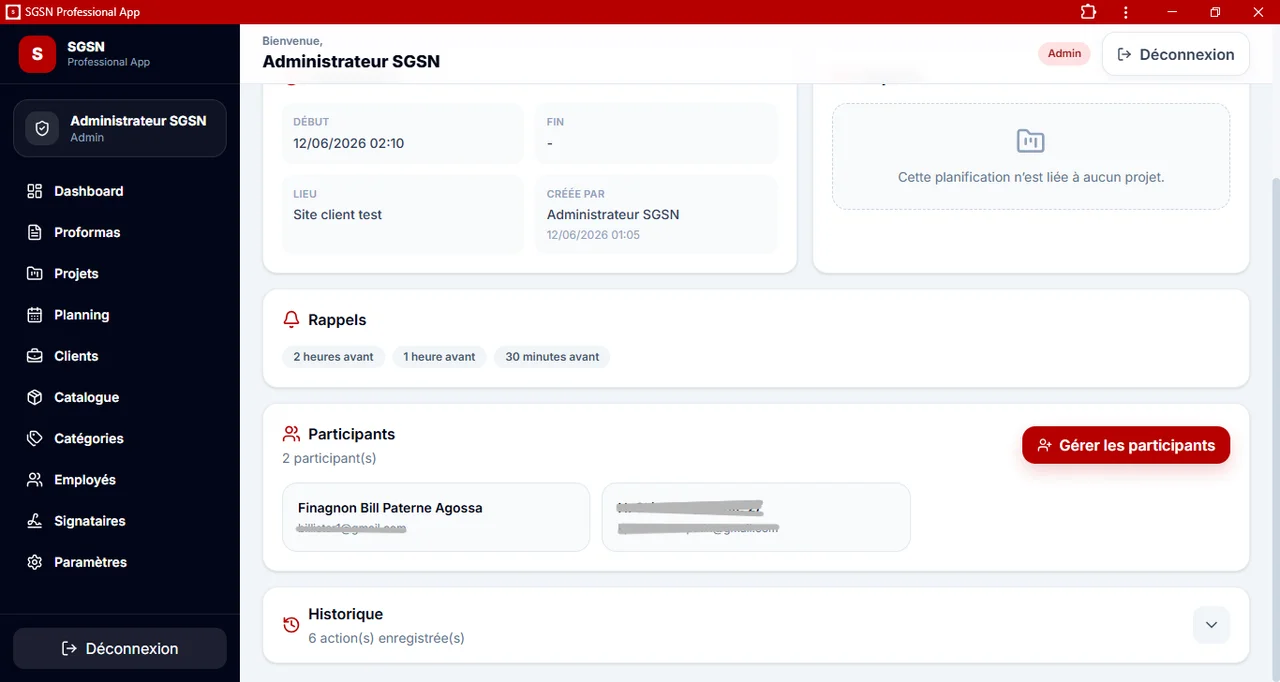
Task: Click the red SGSN logo
Action: click(x=37, y=54)
